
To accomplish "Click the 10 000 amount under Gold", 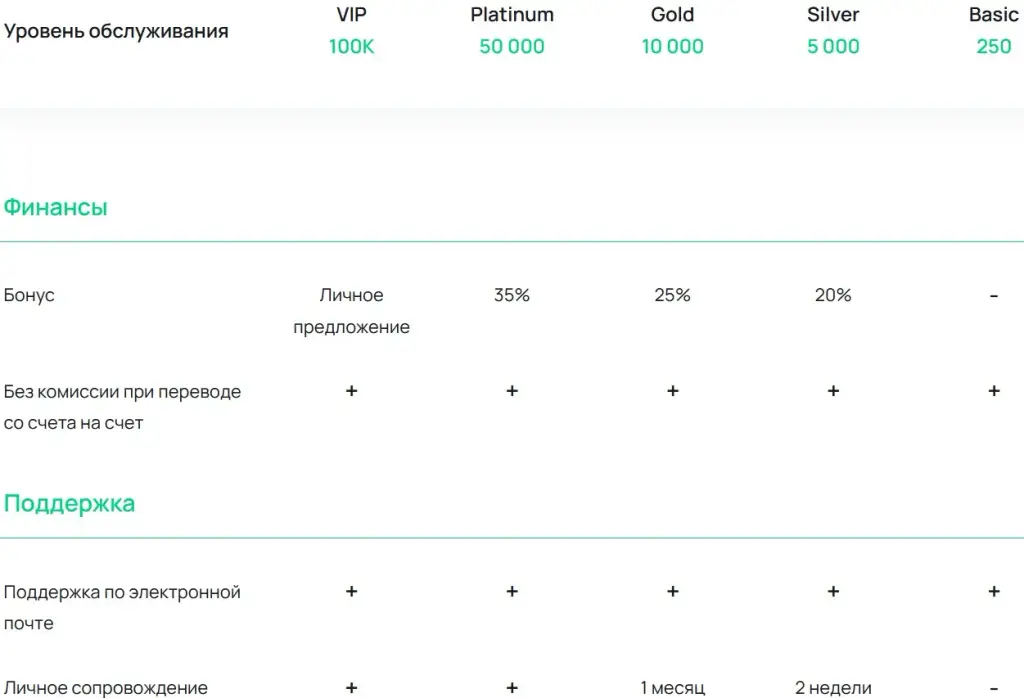I will pyautogui.click(x=673, y=46).
